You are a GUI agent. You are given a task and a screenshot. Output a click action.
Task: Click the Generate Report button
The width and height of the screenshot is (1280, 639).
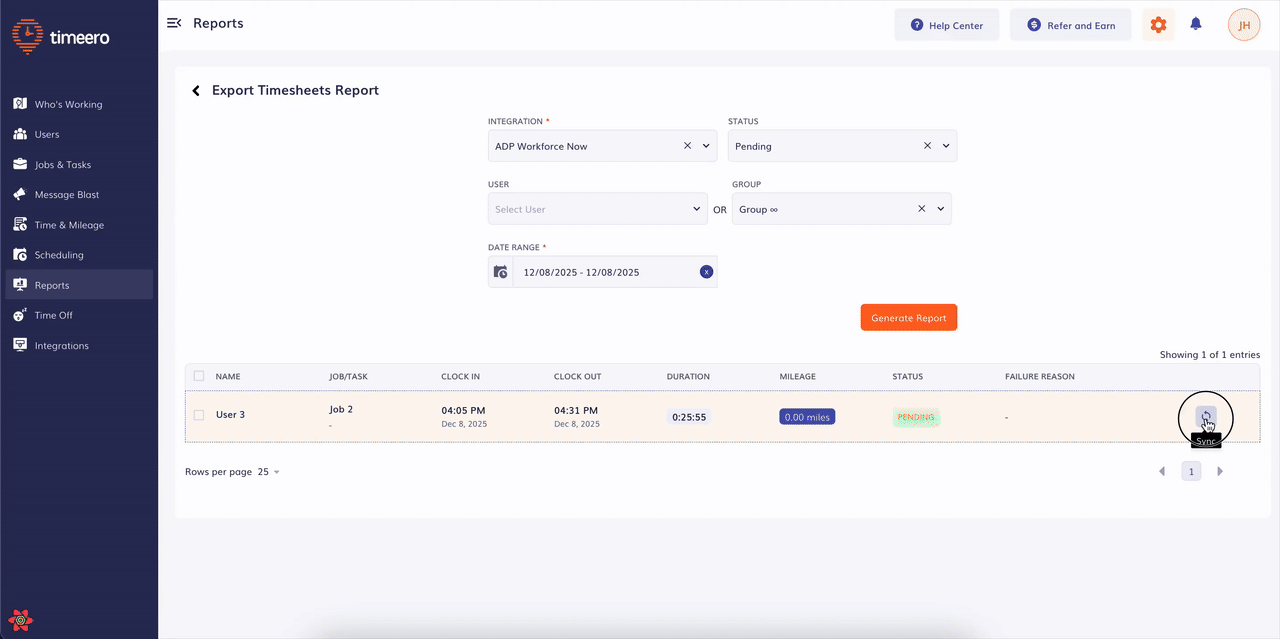[x=908, y=318]
